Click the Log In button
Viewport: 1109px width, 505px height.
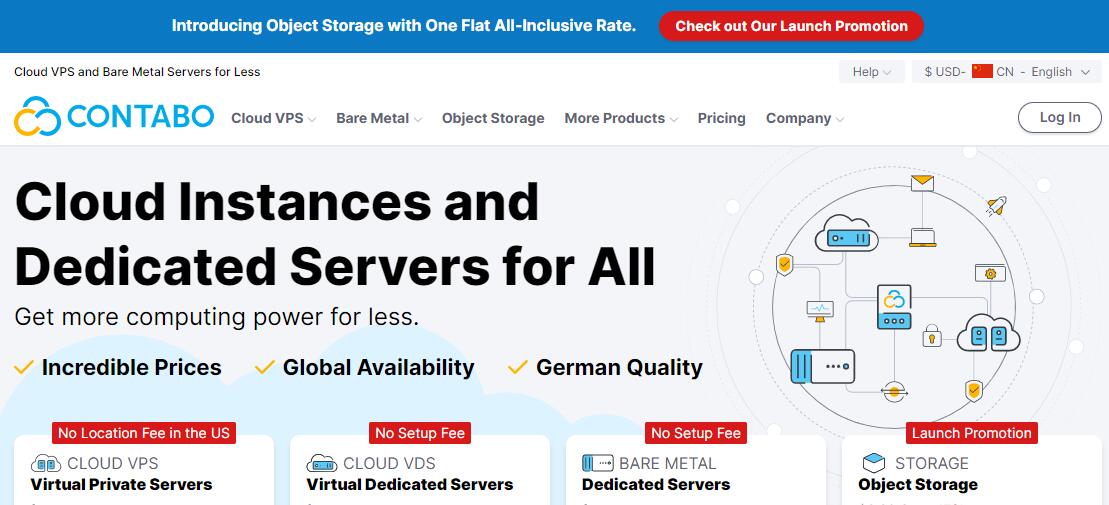pos(1059,117)
